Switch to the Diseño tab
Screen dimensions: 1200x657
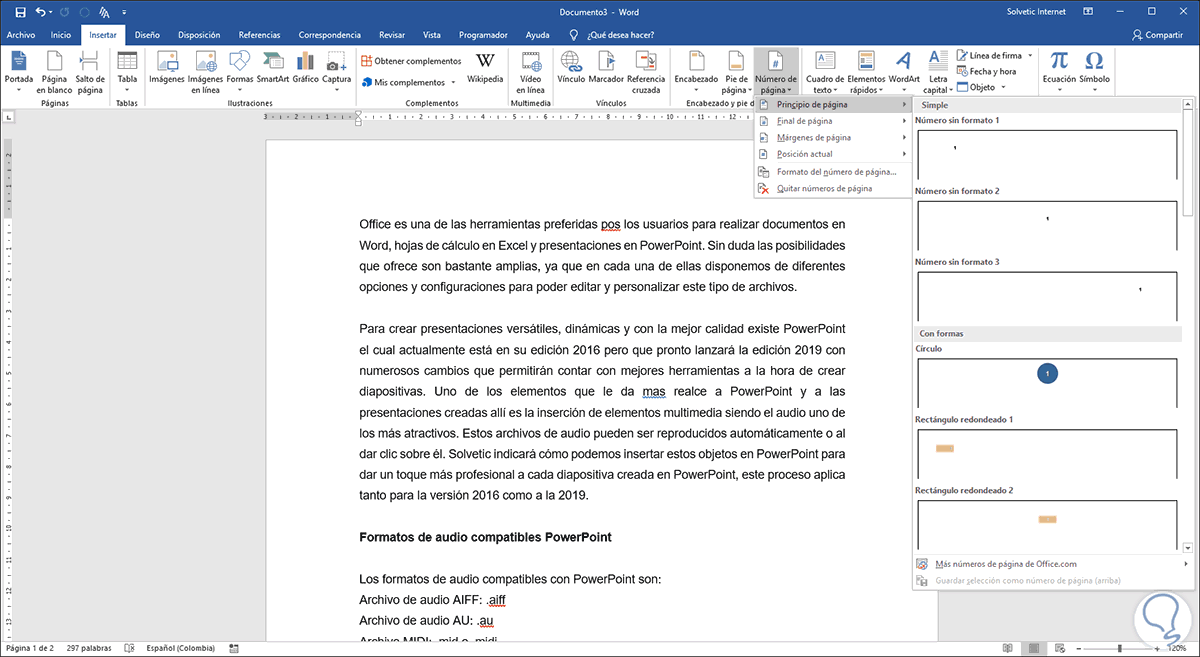pos(147,34)
